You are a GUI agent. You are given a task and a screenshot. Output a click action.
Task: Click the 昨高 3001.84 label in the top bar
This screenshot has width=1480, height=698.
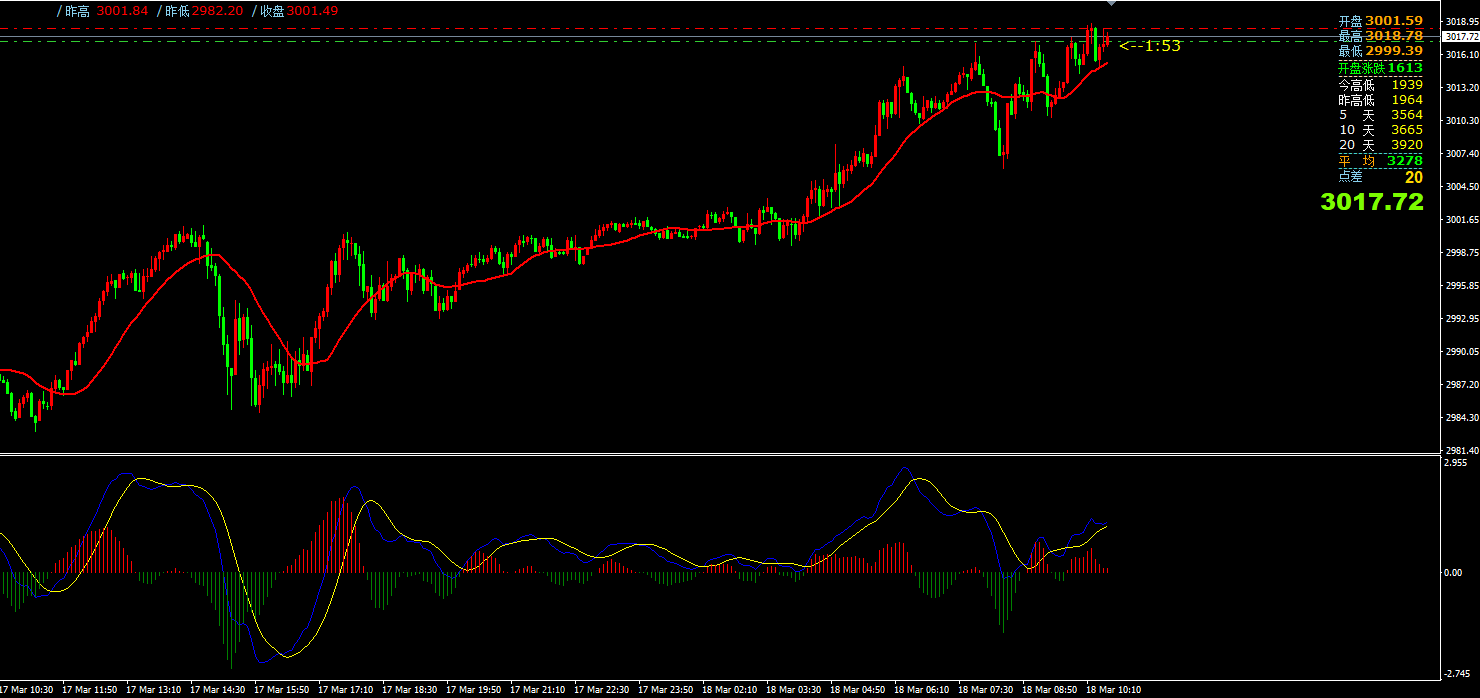pyautogui.click(x=102, y=11)
